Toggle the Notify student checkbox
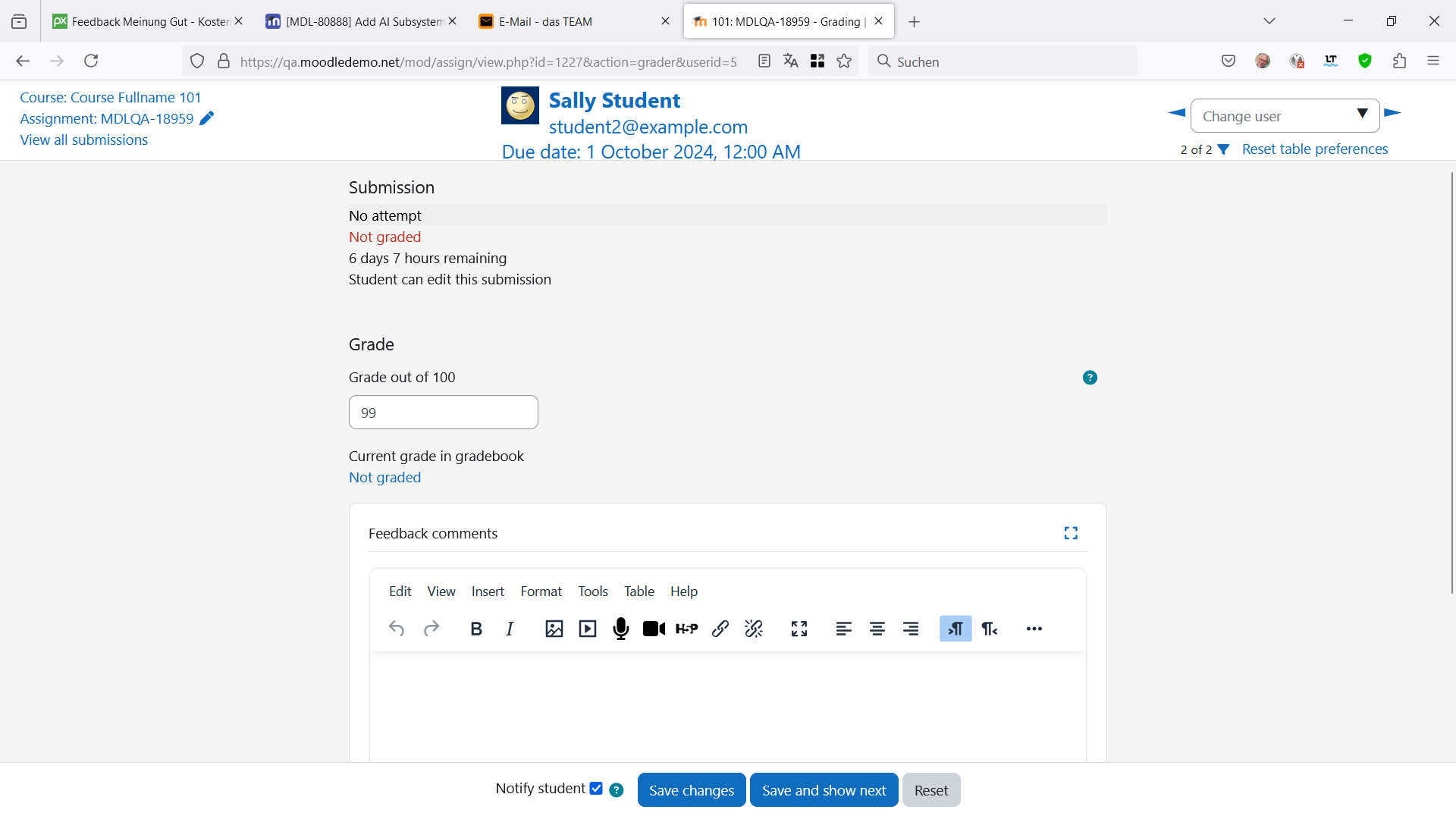 pos(596,789)
